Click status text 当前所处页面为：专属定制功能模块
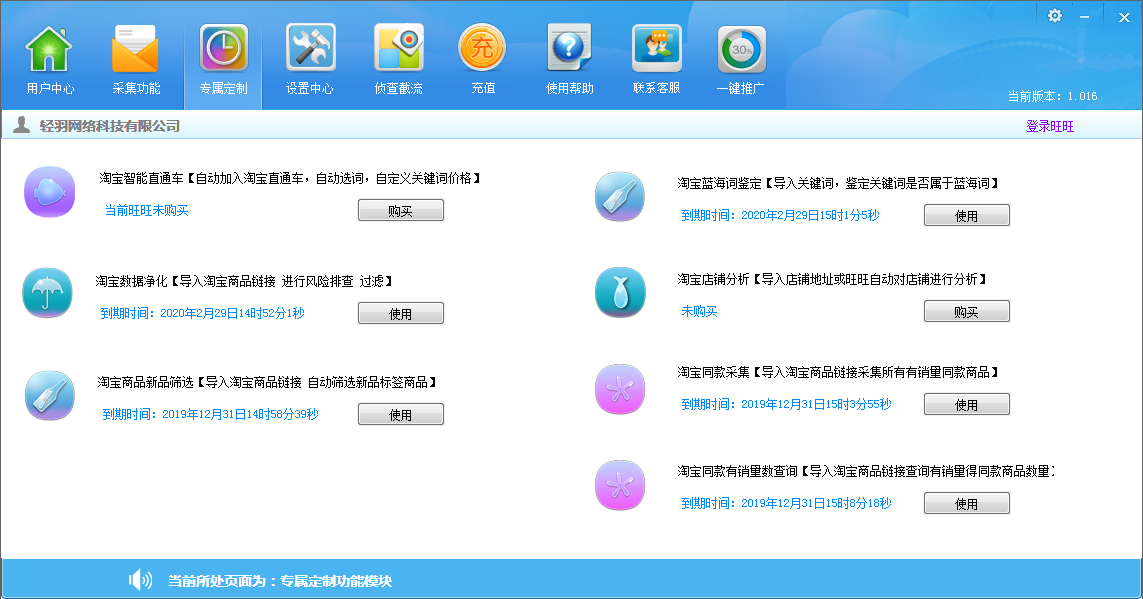The image size is (1143, 599). (280, 581)
